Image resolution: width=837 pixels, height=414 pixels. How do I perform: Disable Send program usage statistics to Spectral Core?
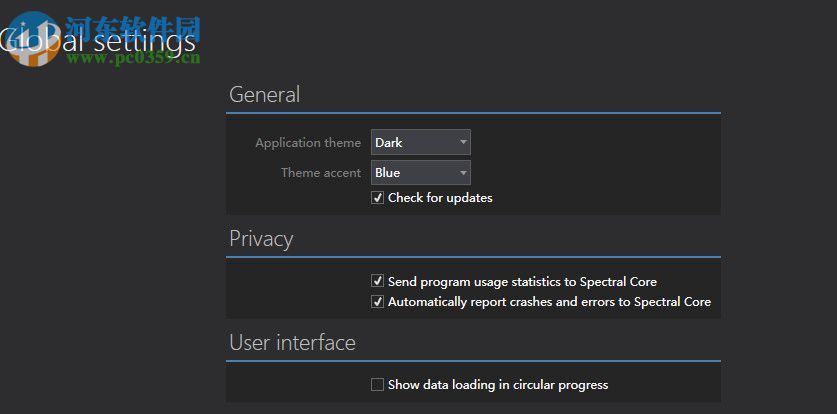pos(377,281)
